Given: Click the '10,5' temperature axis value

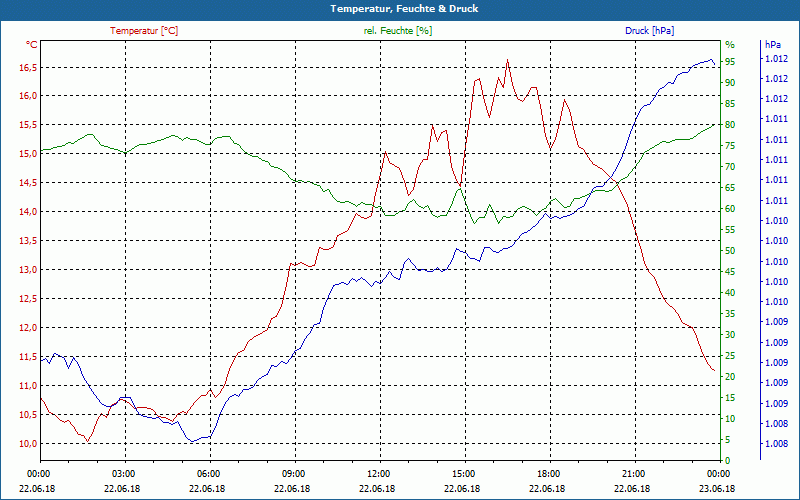Looking at the screenshot, I should tap(28, 415).
